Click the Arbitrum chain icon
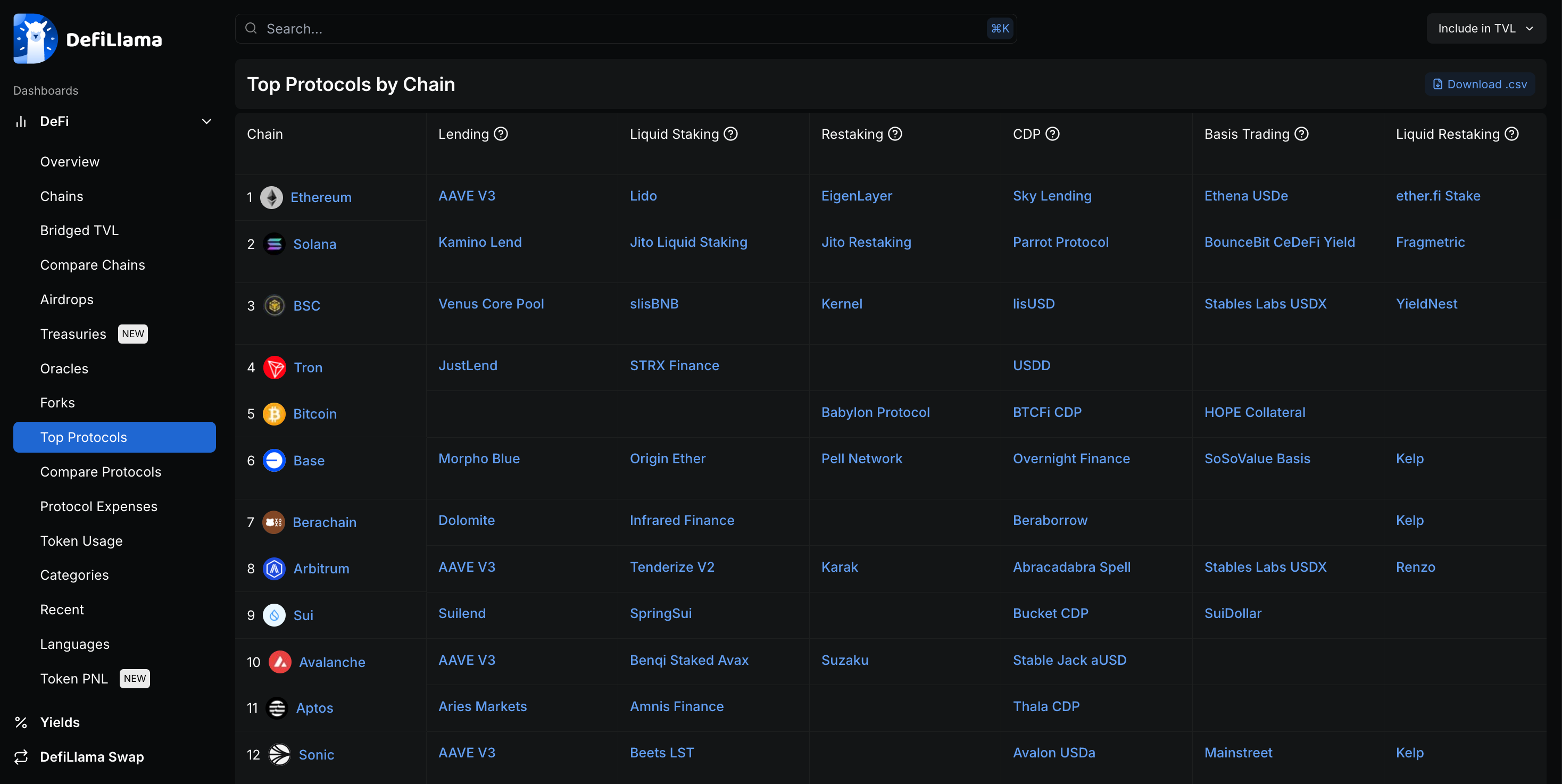Screen dimensions: 1562x784 pyautogui.click(x=274, y=568)
